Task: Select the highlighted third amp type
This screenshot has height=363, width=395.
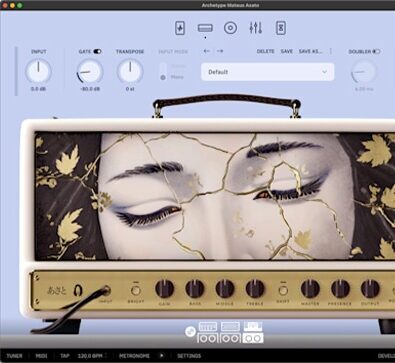Action: point(253,333)
